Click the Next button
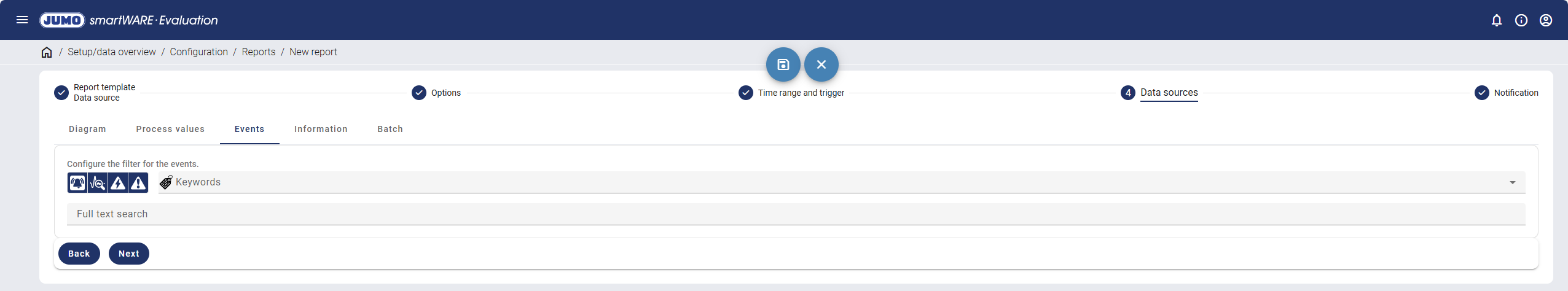This screenshot has height=291, width=1568. coord(129,254)
